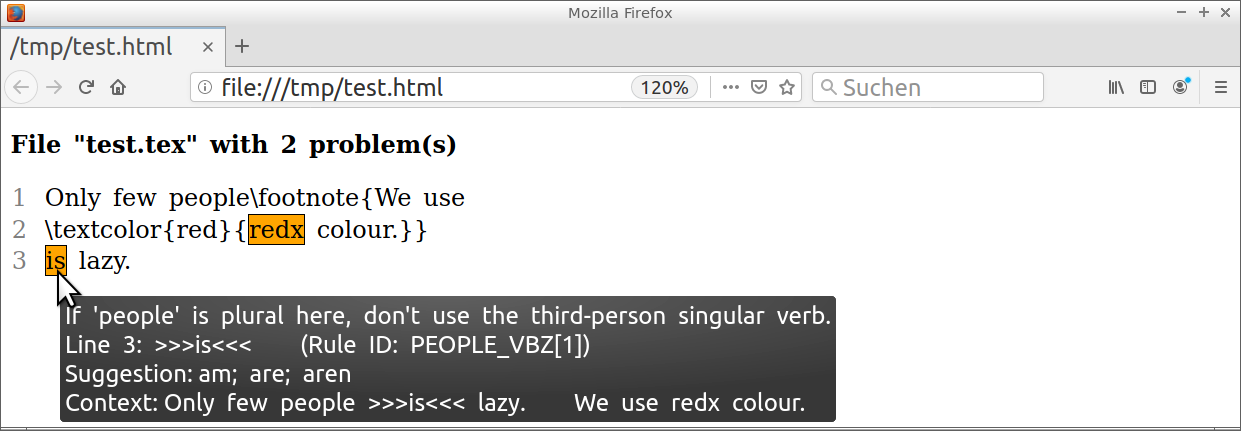Click the highlighted word redx
Screen dimensions: 1241x431
pyautogui.click(x=276, y=230)
